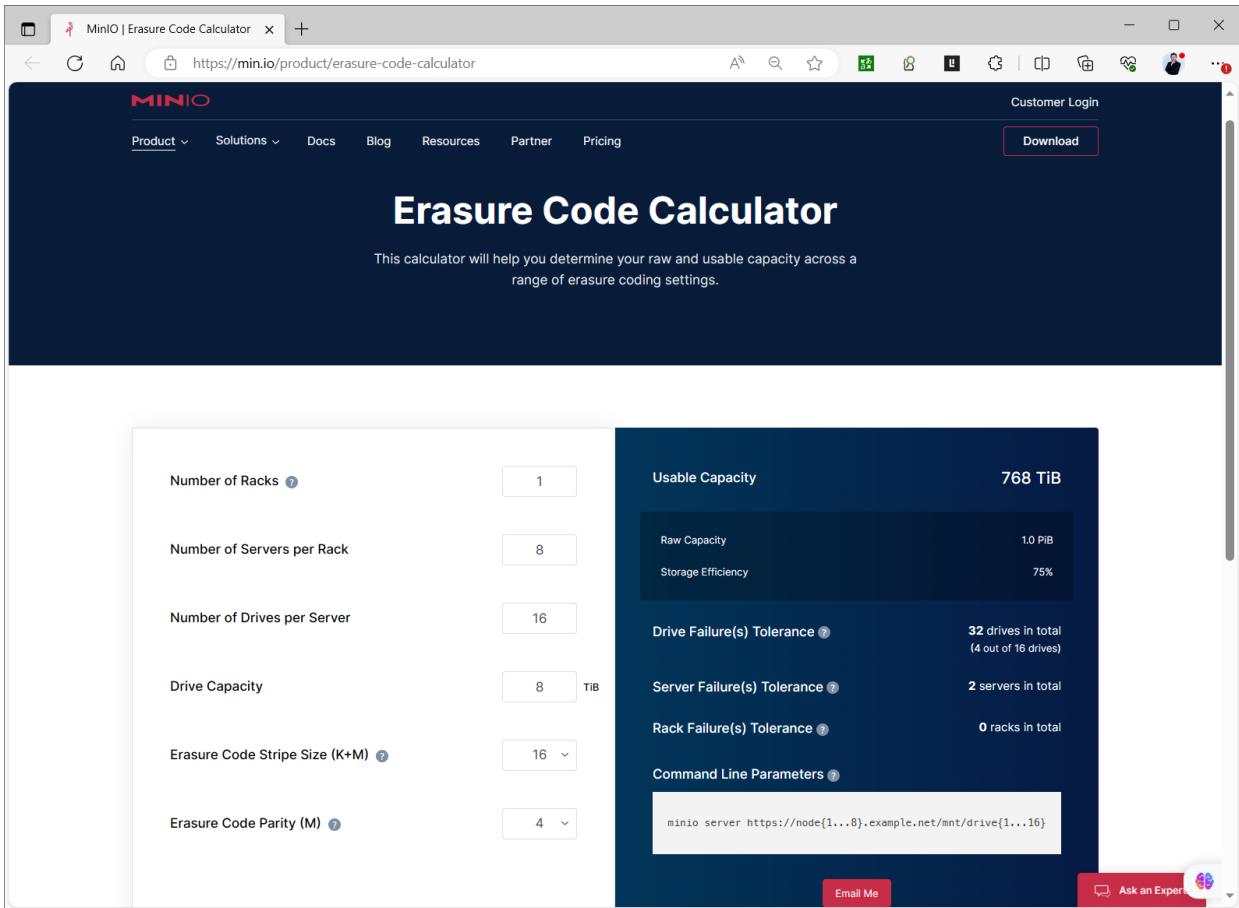Click the minio server command line text
Image resolution: width=1239 pixels, height=908 pixels.
coord(856,822)
